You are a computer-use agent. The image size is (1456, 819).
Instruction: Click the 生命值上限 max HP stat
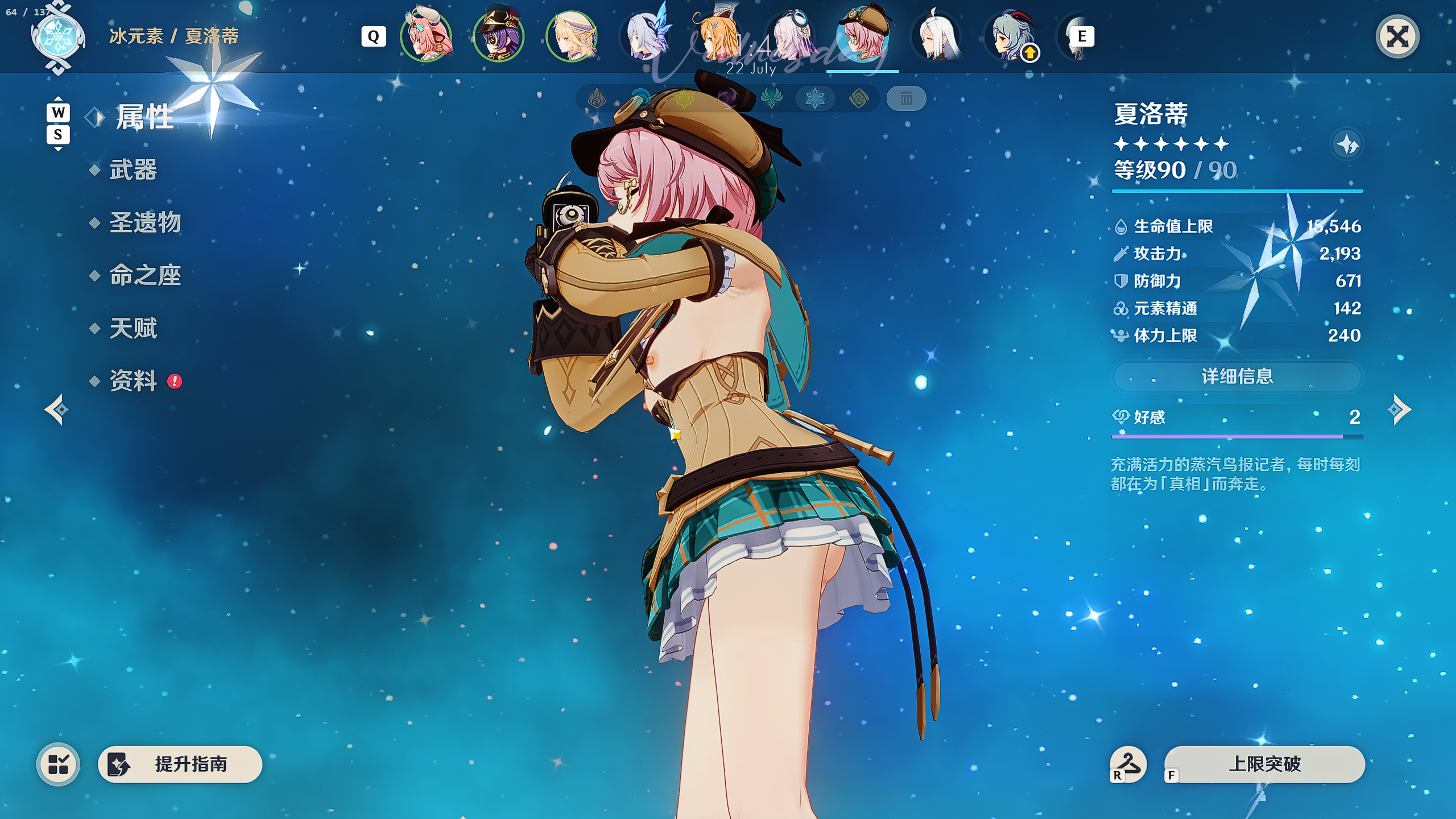(1237, 226)
